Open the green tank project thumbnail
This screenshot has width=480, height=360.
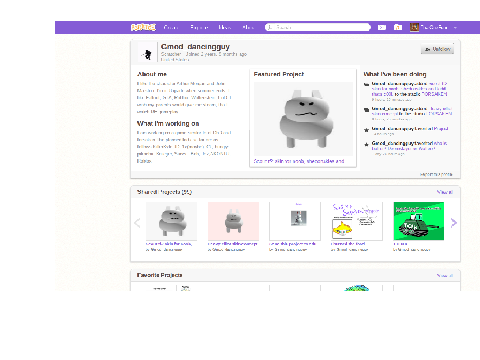point(419,221)
